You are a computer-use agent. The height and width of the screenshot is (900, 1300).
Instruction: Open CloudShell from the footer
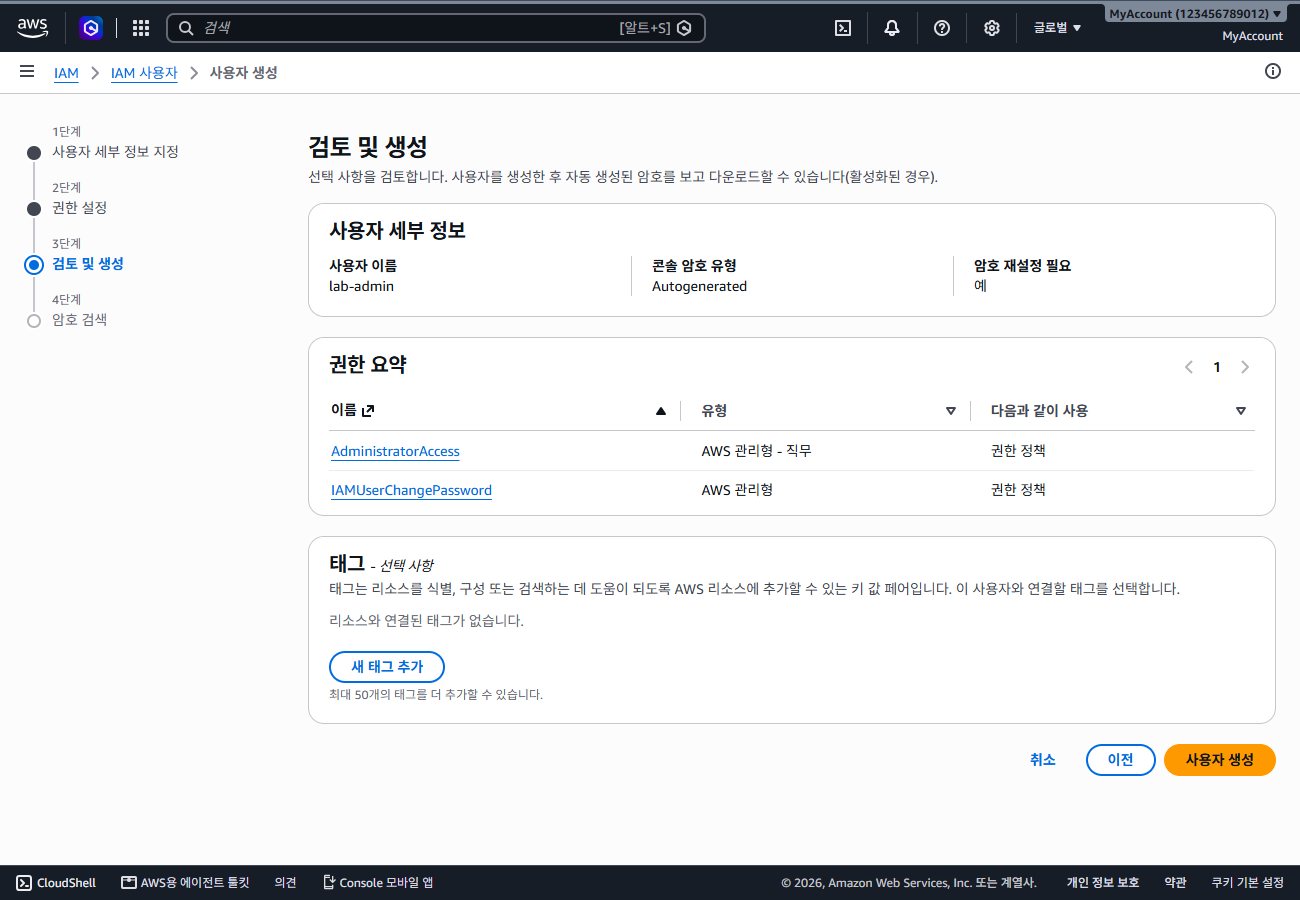pyautogui.click(x=56, y=883)
